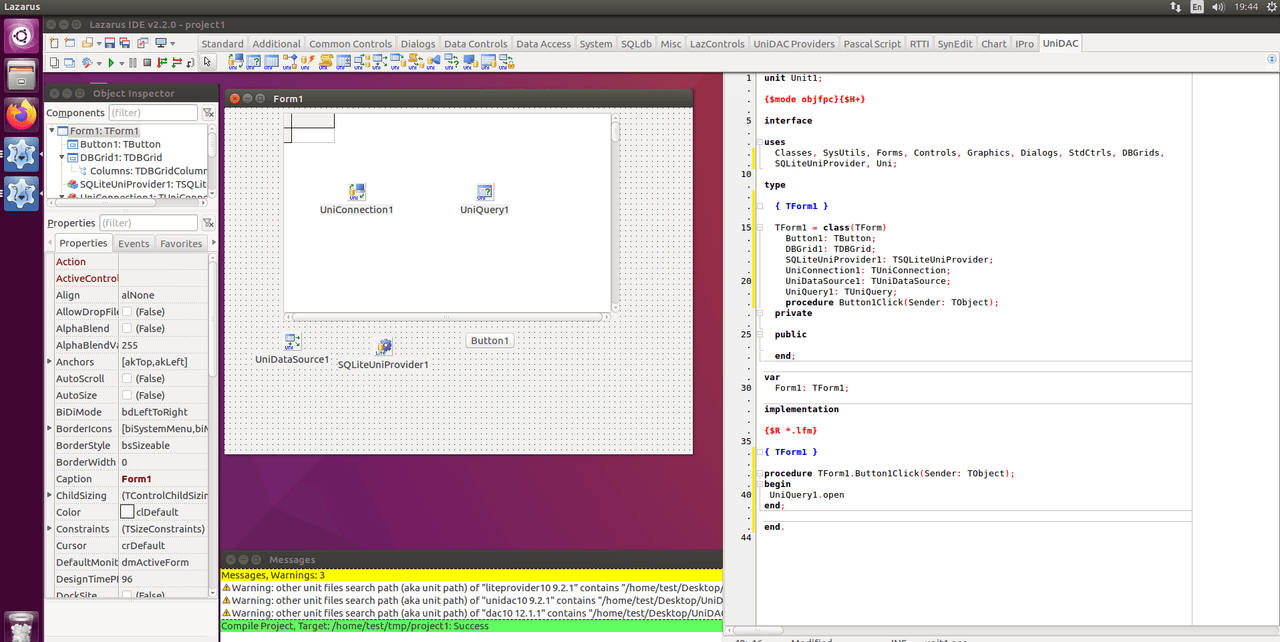Click the Caption value 'Form1'
Image resolution: width=1280 pixels, height=642 pixels.
[x=137, y=479]
